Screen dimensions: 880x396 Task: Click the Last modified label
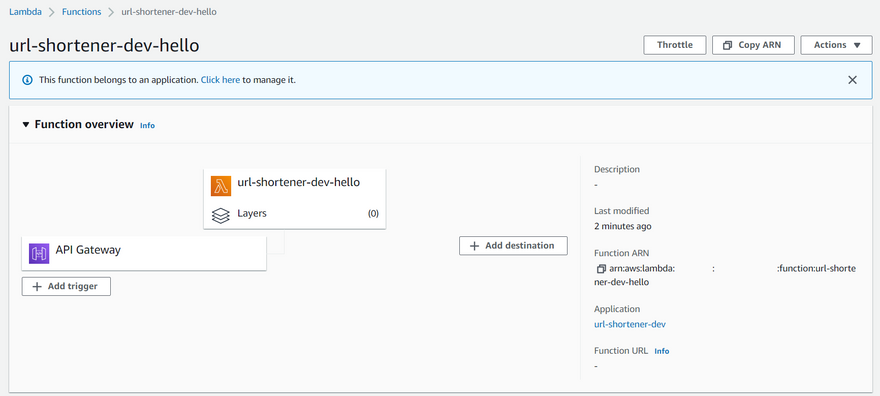[621, 211]
